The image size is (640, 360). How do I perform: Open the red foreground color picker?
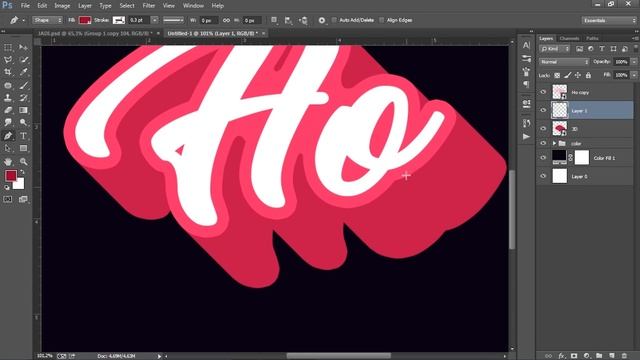(11, 176)
